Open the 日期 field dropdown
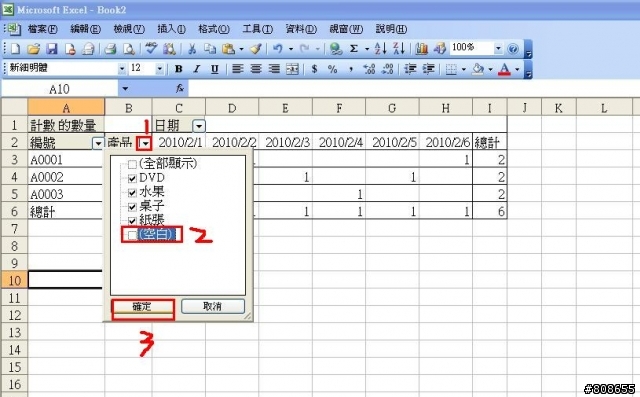Viewport: 640px width, 397px height. pyautogui.click(x=199, y=126)
